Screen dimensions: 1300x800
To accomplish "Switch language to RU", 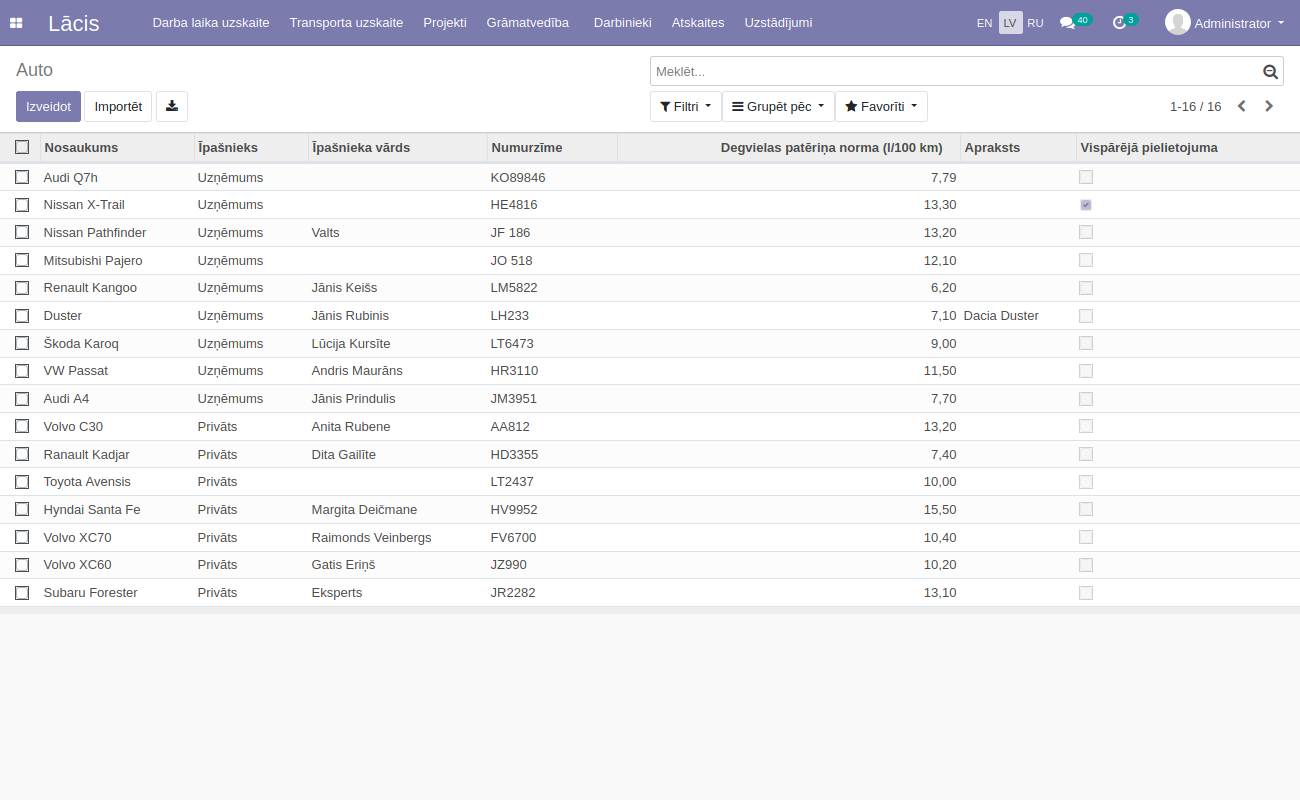I will 1035,23.
